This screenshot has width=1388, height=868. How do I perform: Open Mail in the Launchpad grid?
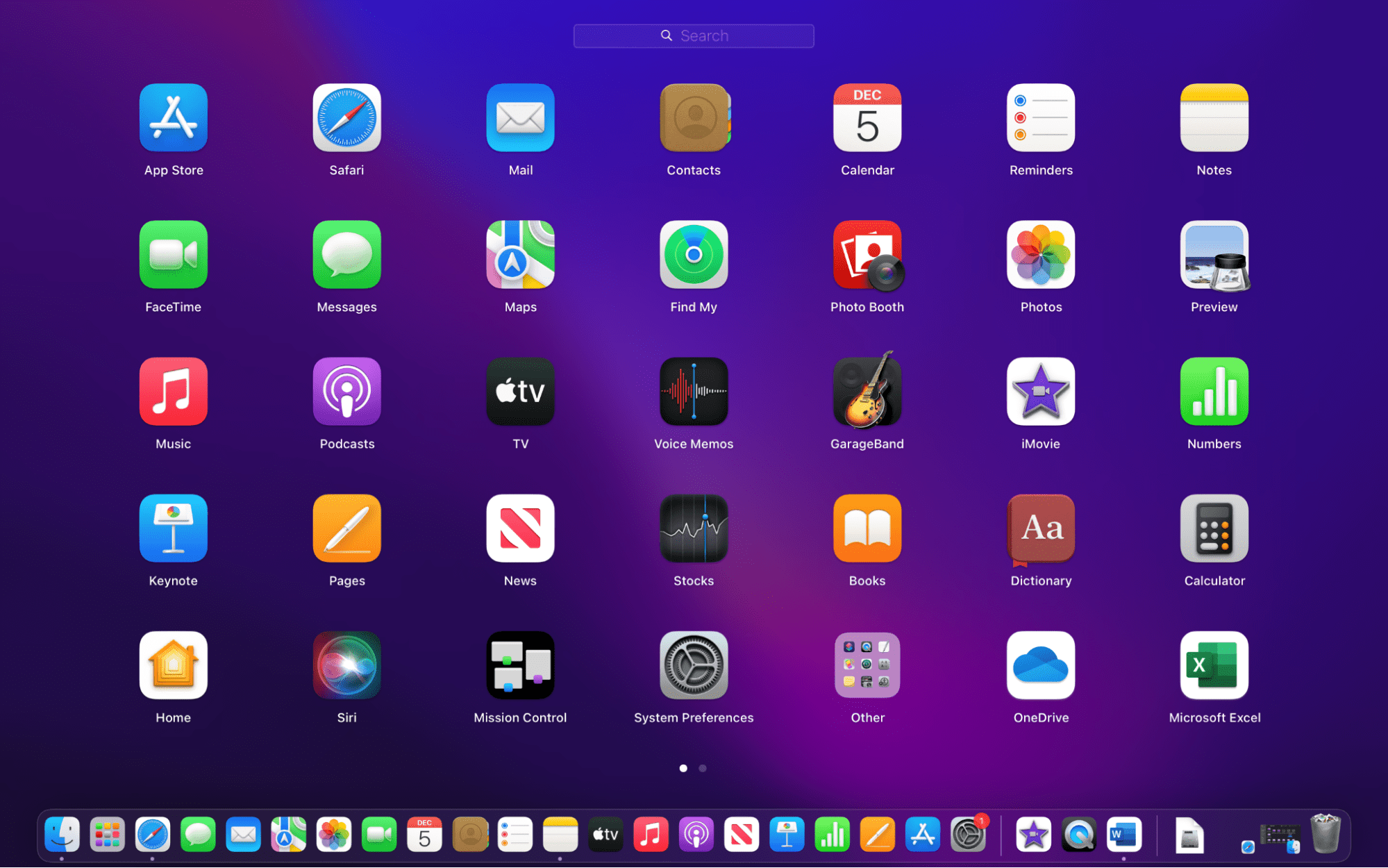[520, 118]
